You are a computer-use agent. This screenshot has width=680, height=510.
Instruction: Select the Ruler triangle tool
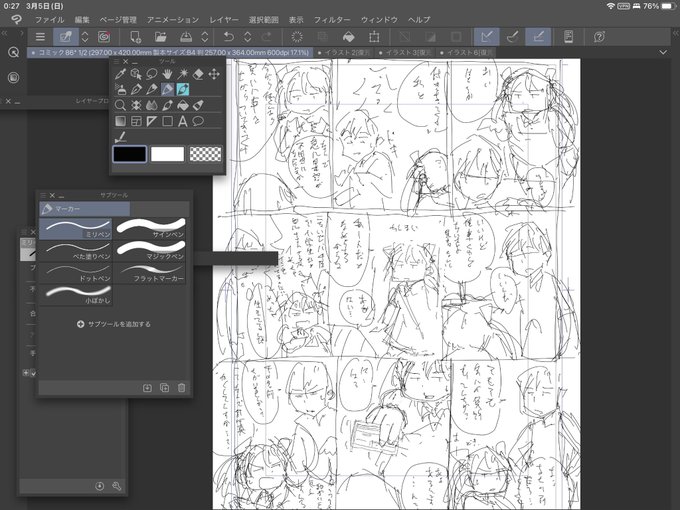click(151, 121)
